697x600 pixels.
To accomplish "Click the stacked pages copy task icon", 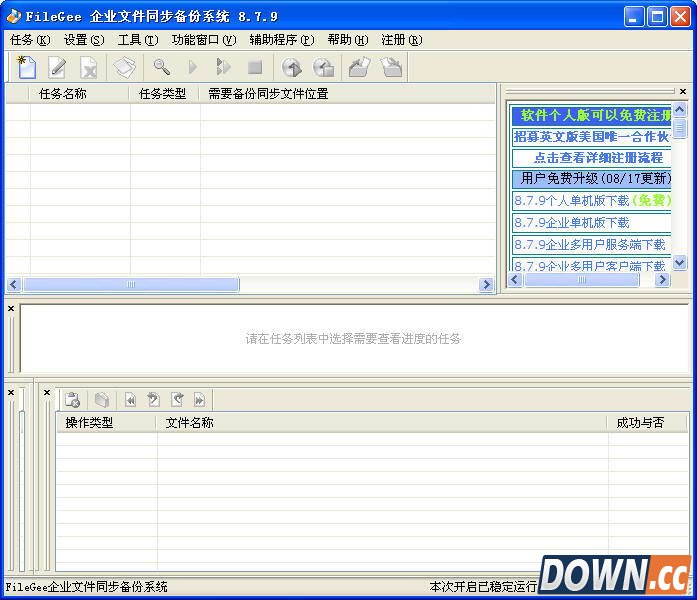I will pyautogui.click(x=124, y=67).
